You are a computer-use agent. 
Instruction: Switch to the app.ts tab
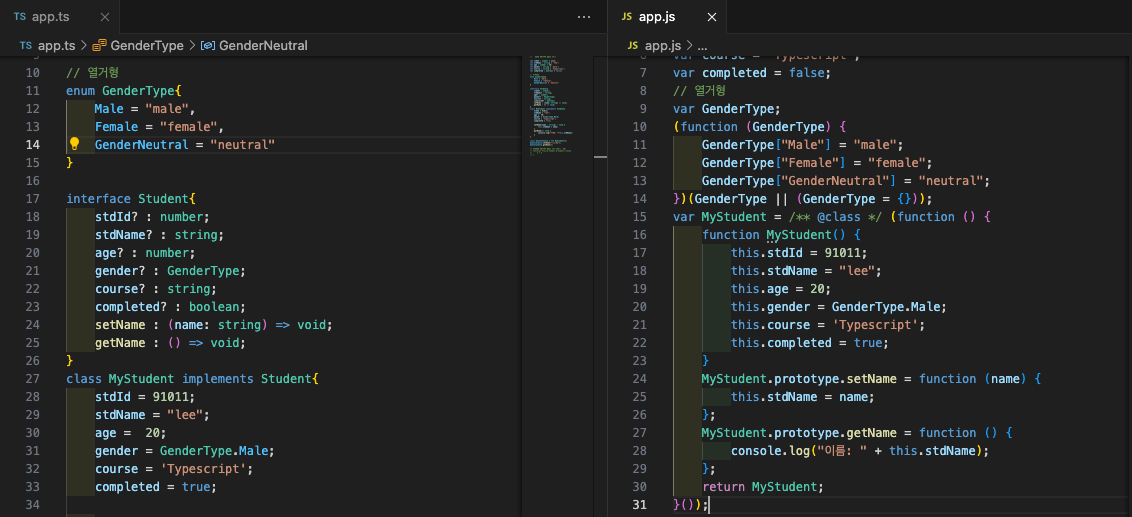[52, 17]
